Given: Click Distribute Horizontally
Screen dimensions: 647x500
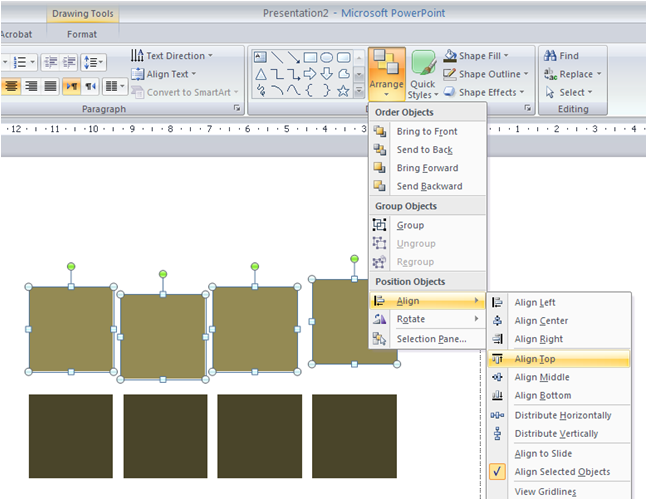Looking at the screenshot, I should 559,415.
